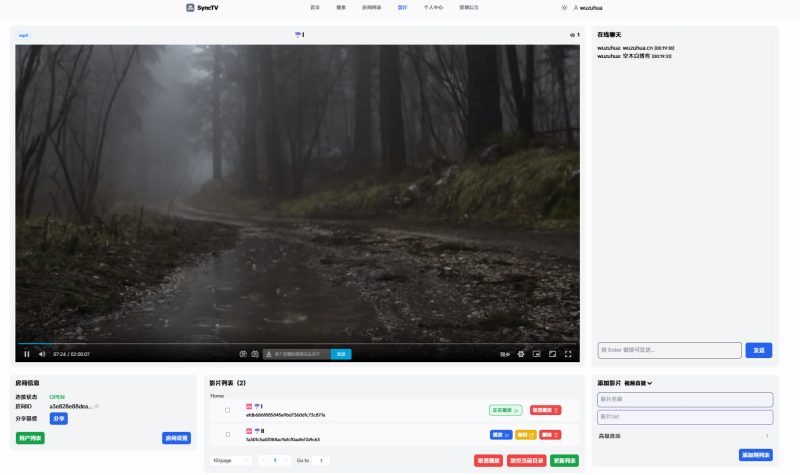Click the danmaku text input in the player
The width and height of the screenshot is (800, 475).
pos(302,354)
